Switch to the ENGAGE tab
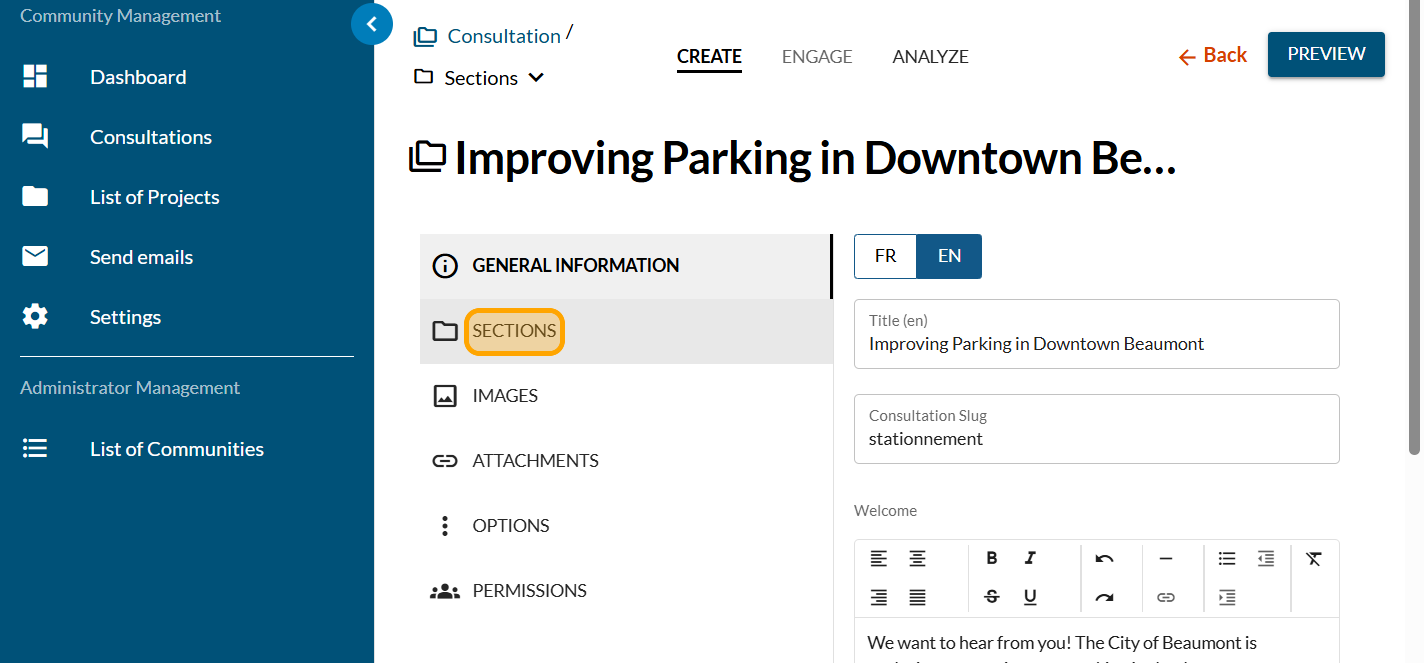The height and width of the screenshot is (663, 1424). coord(816,57)
